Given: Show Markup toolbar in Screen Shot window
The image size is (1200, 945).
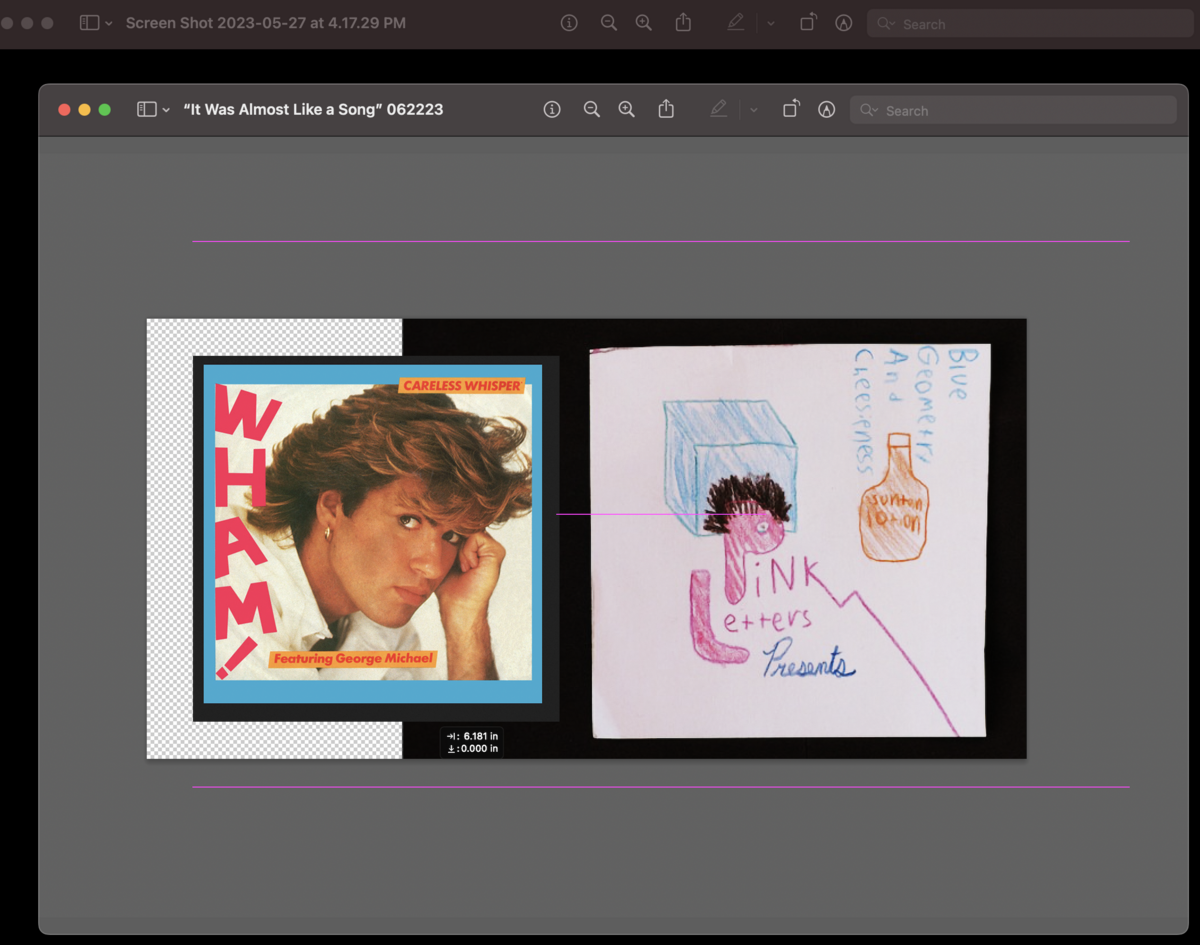Looking at the screenshot, I should (843, 23).
